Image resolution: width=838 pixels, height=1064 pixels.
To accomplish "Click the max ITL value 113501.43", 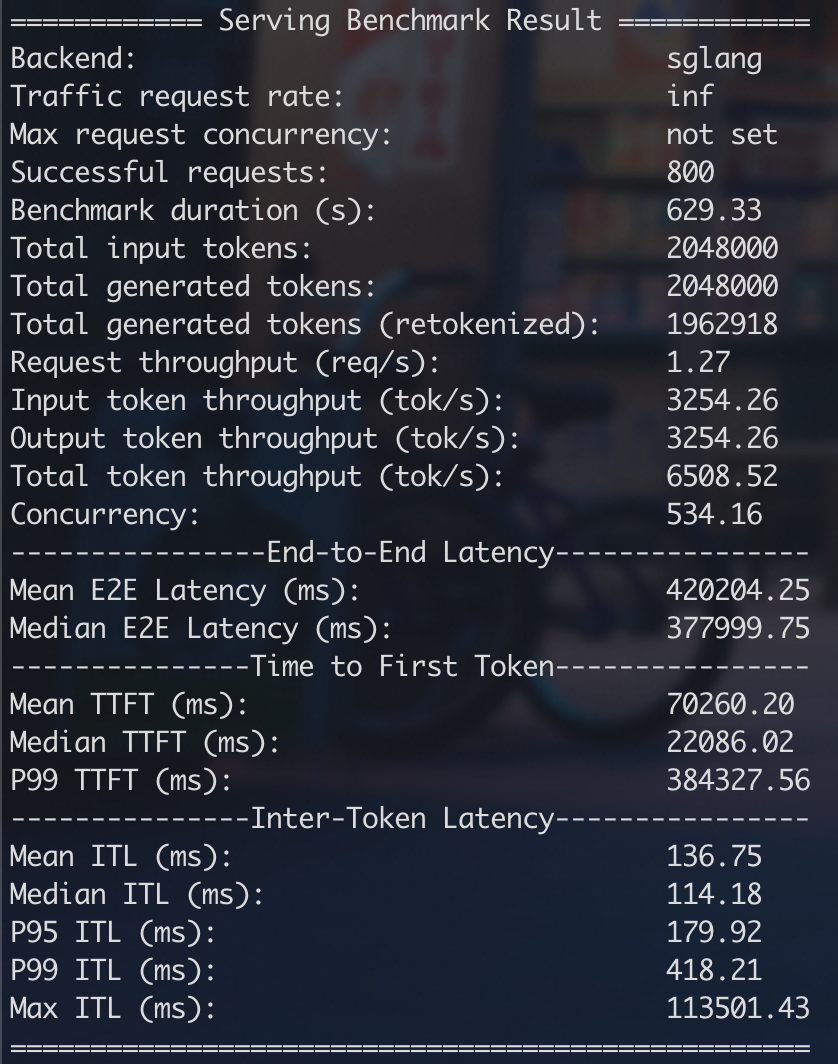I will point(737,1008).
